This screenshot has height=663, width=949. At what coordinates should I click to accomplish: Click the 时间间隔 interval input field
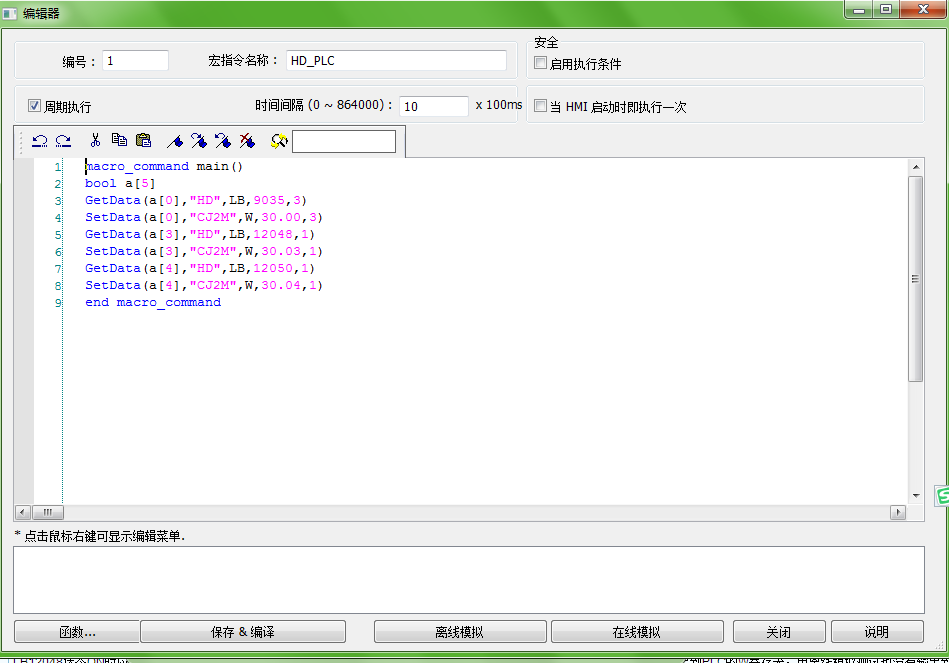click(433, 106)
